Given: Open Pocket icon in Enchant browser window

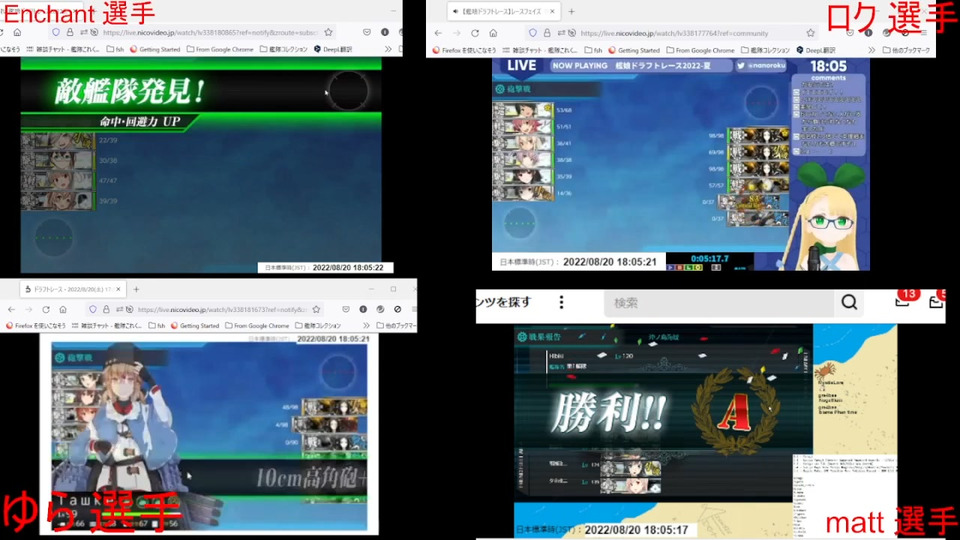Looking at the screenshot, I should coord(367,32).
